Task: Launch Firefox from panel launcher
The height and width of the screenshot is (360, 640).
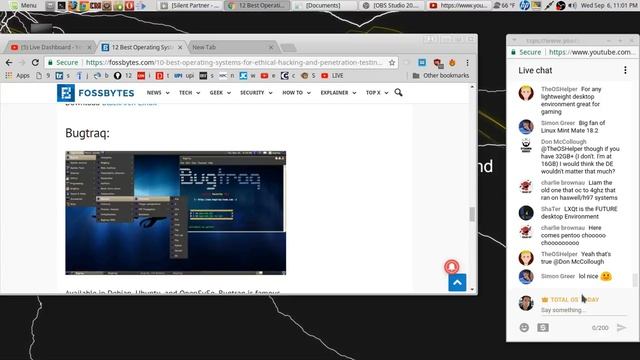Action: pos(73,5)
